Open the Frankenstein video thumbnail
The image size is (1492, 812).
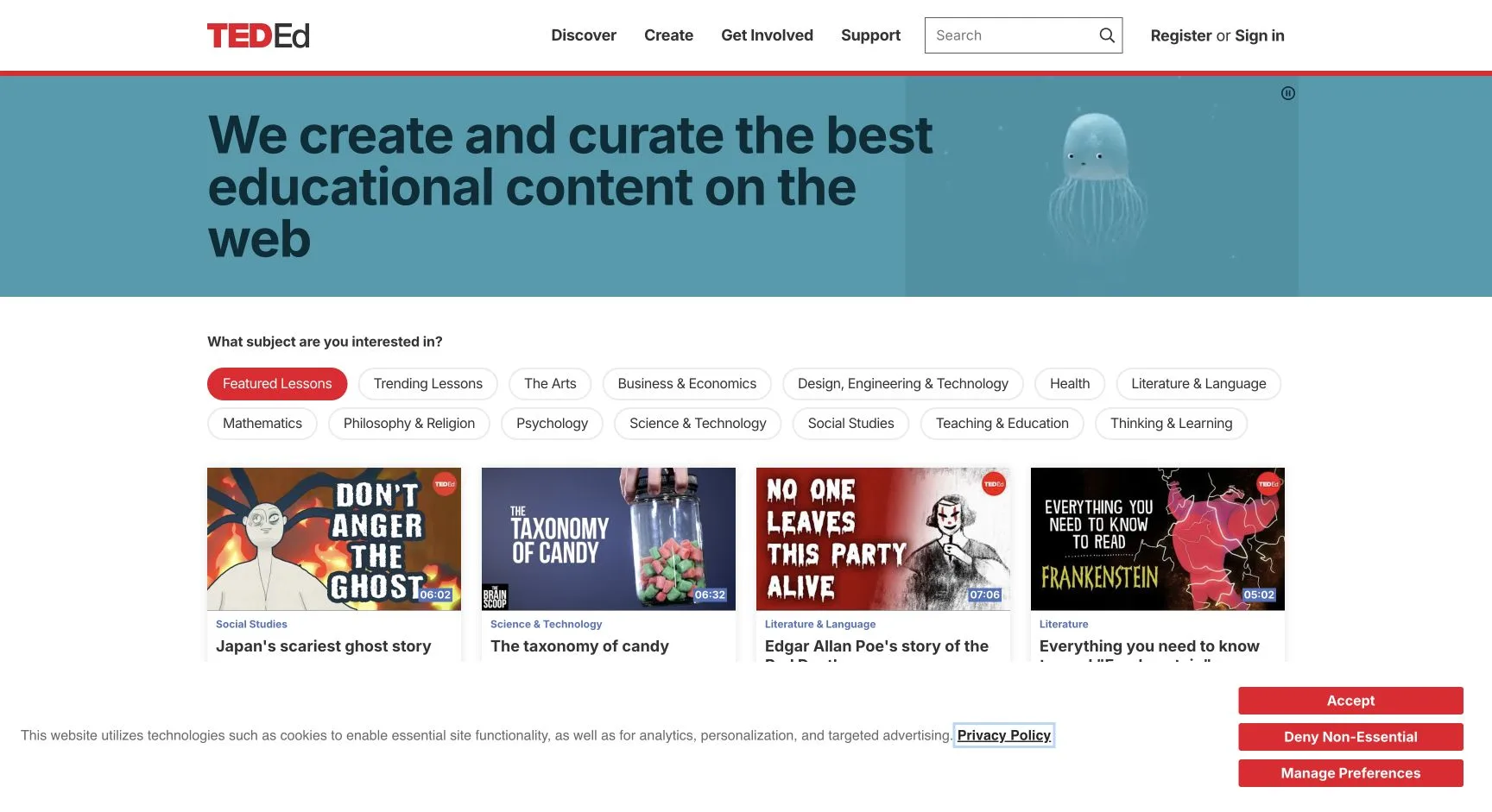[x=1158, y=539]
